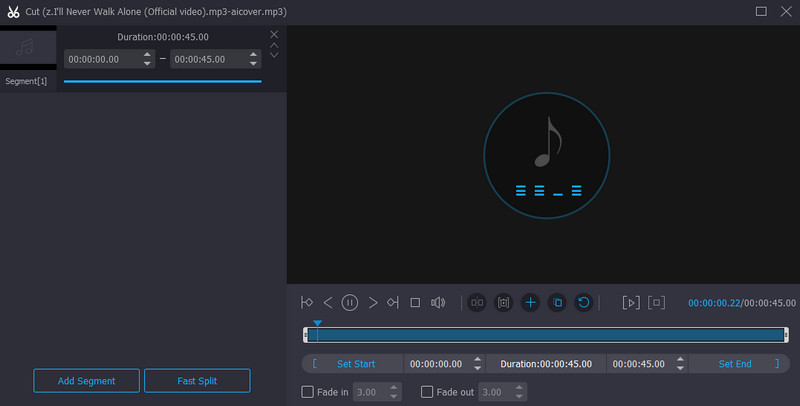The width and height of the screenshot is (800, 406).
Task: Decrease the Fade out duration
Action: click(519, 396)
